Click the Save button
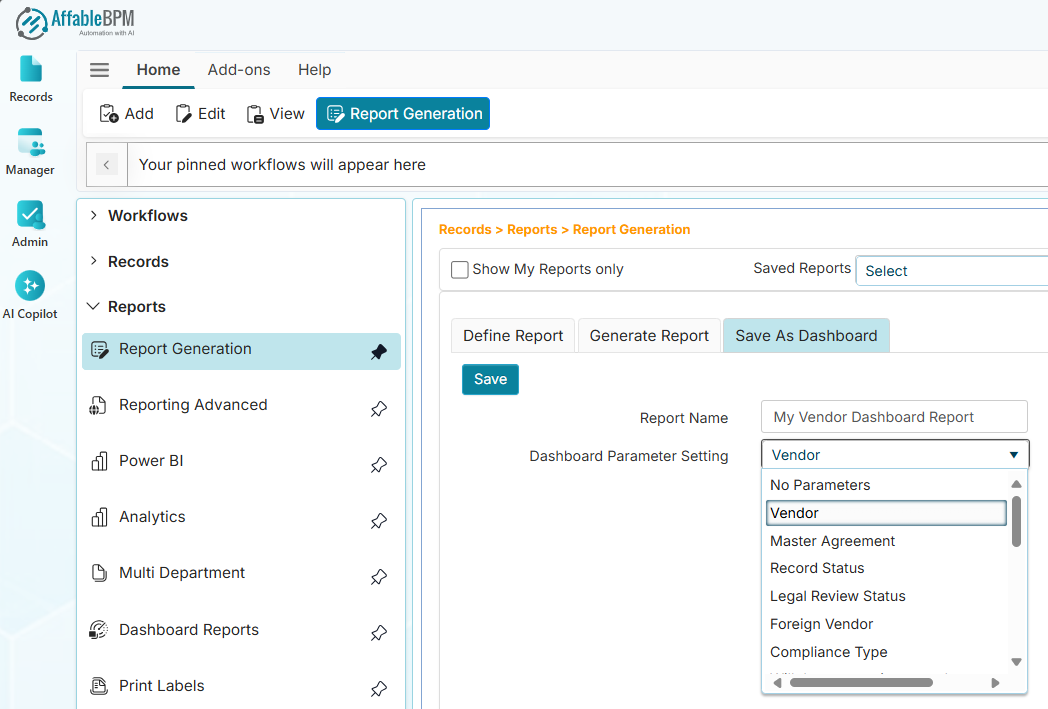This screenshot has height=709, width=1048. tap(490, 379)
